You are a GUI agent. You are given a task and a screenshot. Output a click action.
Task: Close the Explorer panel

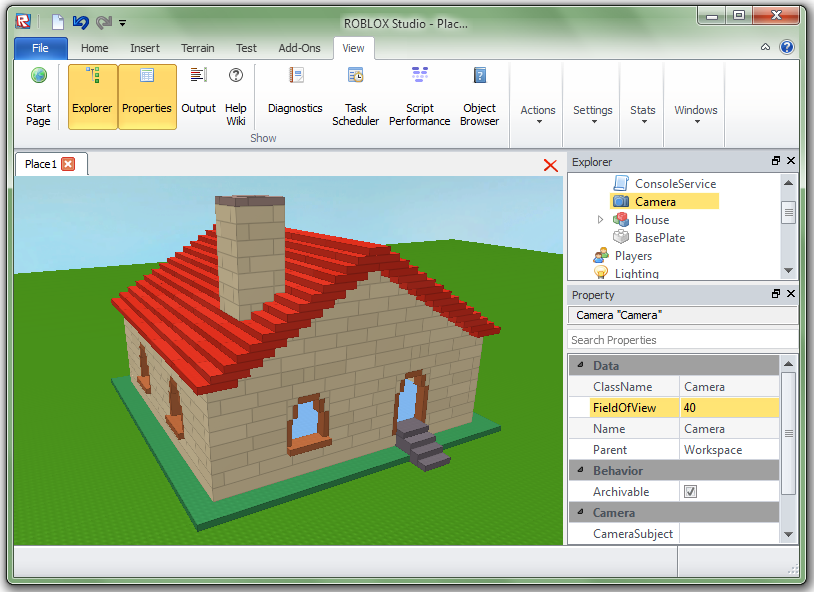click(791, 160)
